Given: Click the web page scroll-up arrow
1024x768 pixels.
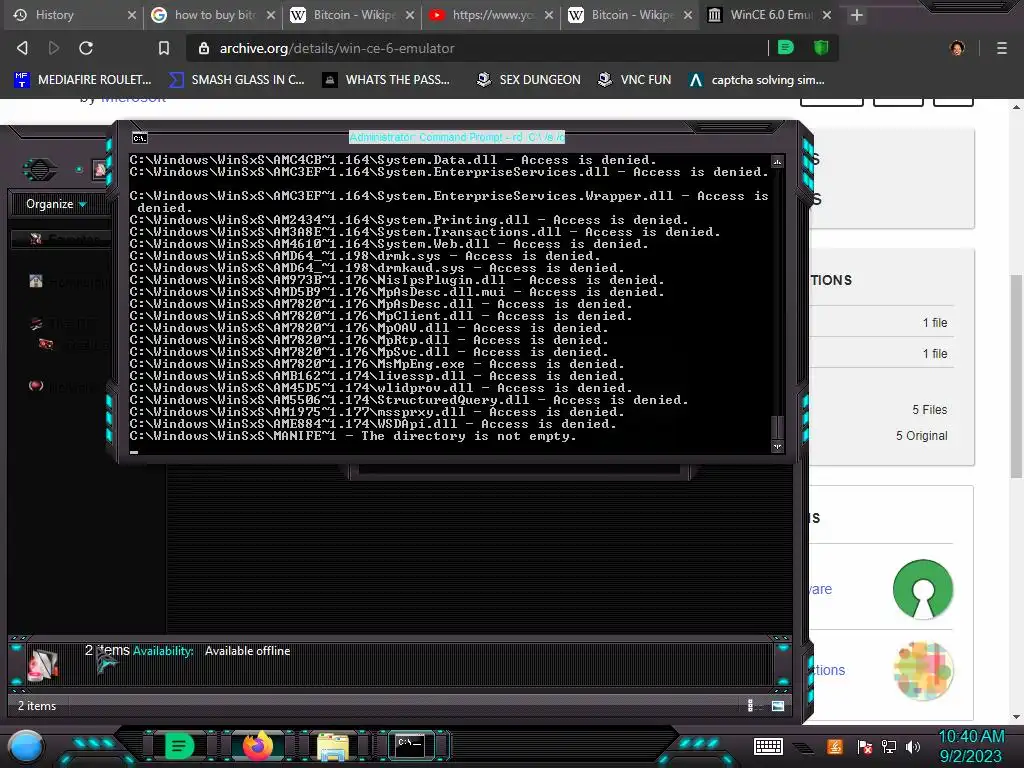Looking at the screenshot, I should click(1017, 107).
